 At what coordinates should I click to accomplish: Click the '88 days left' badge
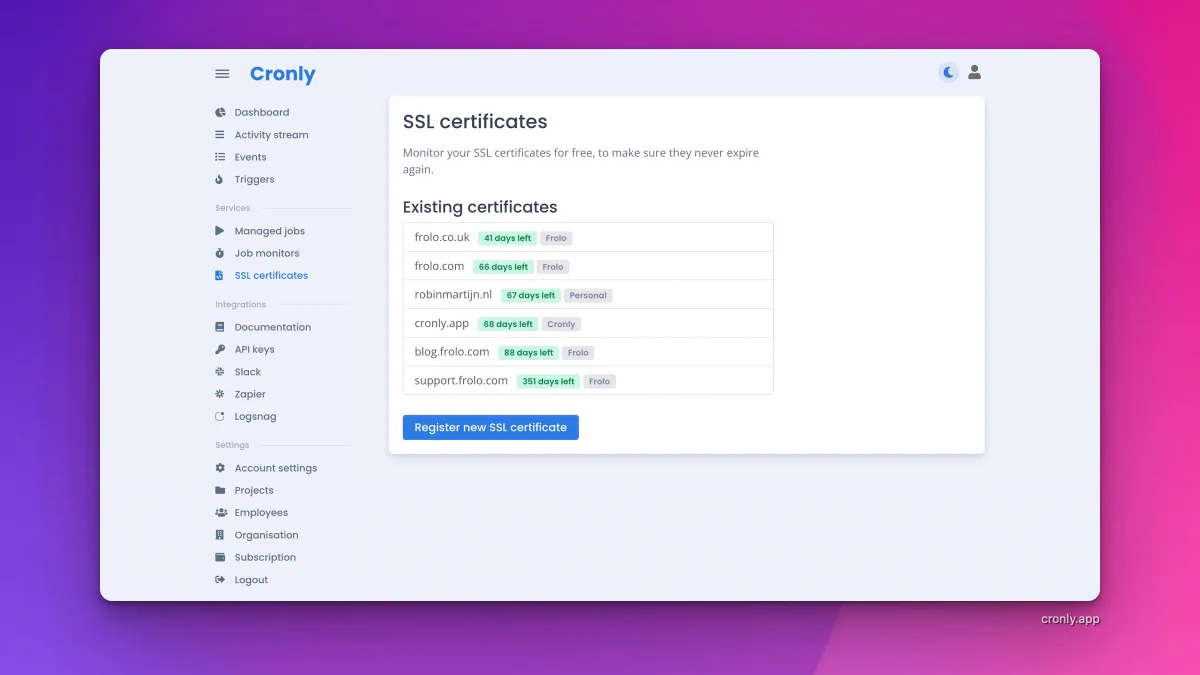[x=528, y=353]
